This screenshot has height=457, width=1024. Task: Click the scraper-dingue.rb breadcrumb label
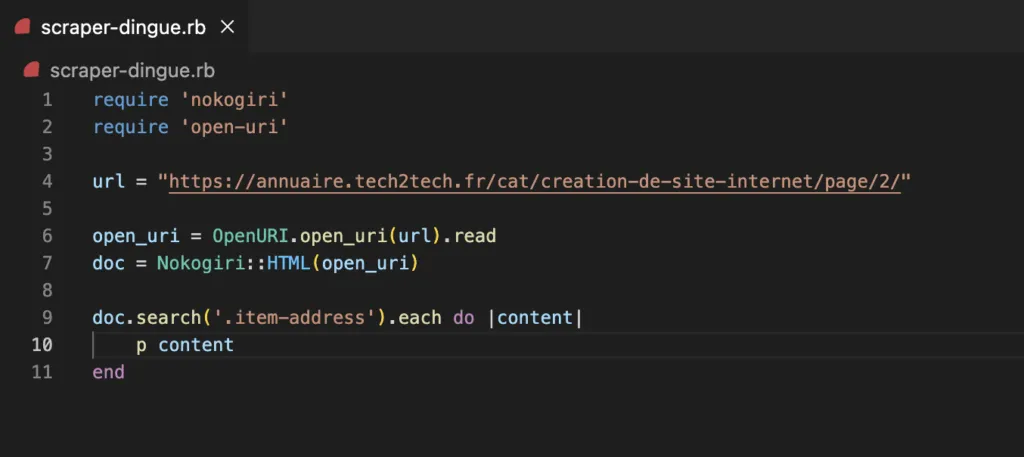pyautogui.click(x=133, y=71)
